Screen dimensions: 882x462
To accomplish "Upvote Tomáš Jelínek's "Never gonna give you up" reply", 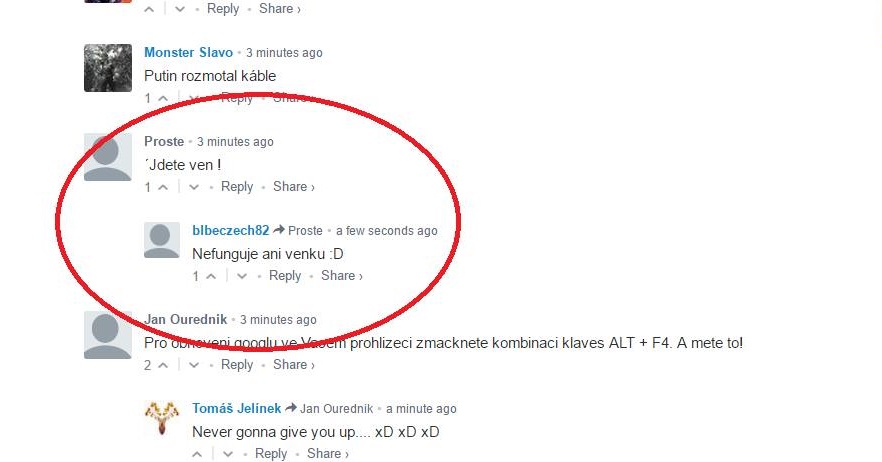I will pos(197,454).
